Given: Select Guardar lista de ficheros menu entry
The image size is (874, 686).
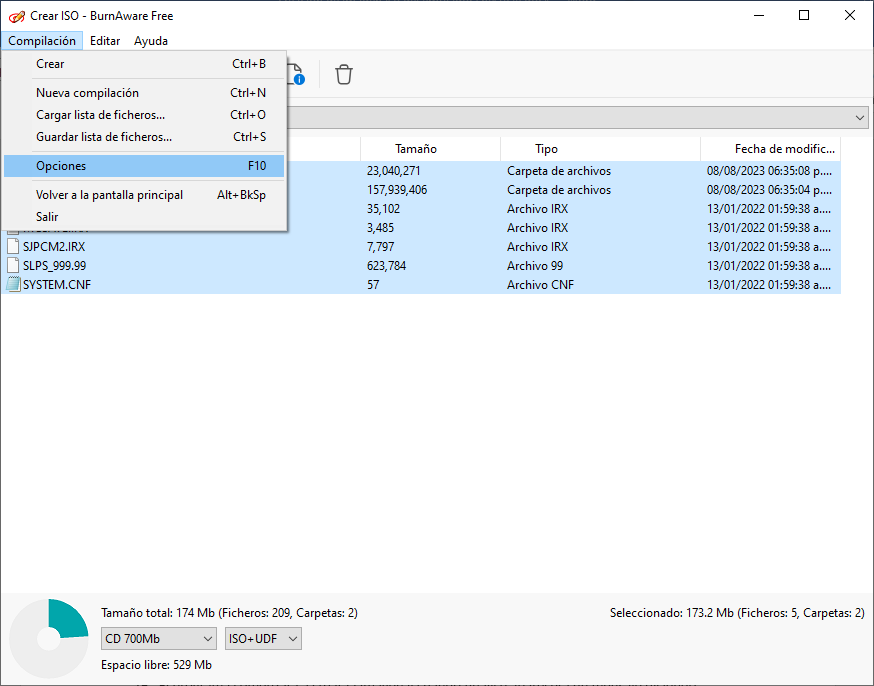Looking at the screenshot, I should (x=144, y=137).
